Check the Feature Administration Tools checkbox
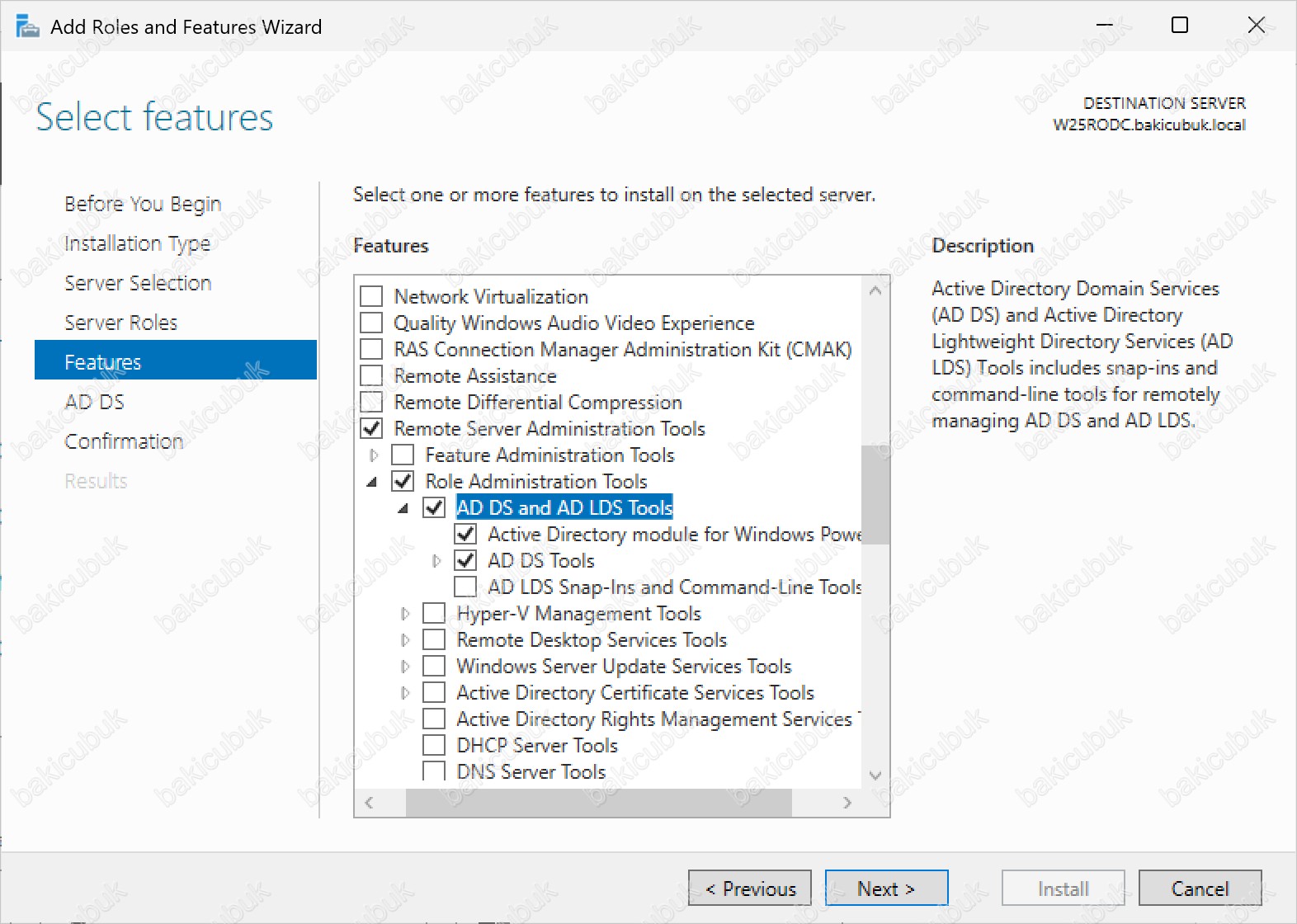Screen dimensions: 1297x924 click(403, 455)
